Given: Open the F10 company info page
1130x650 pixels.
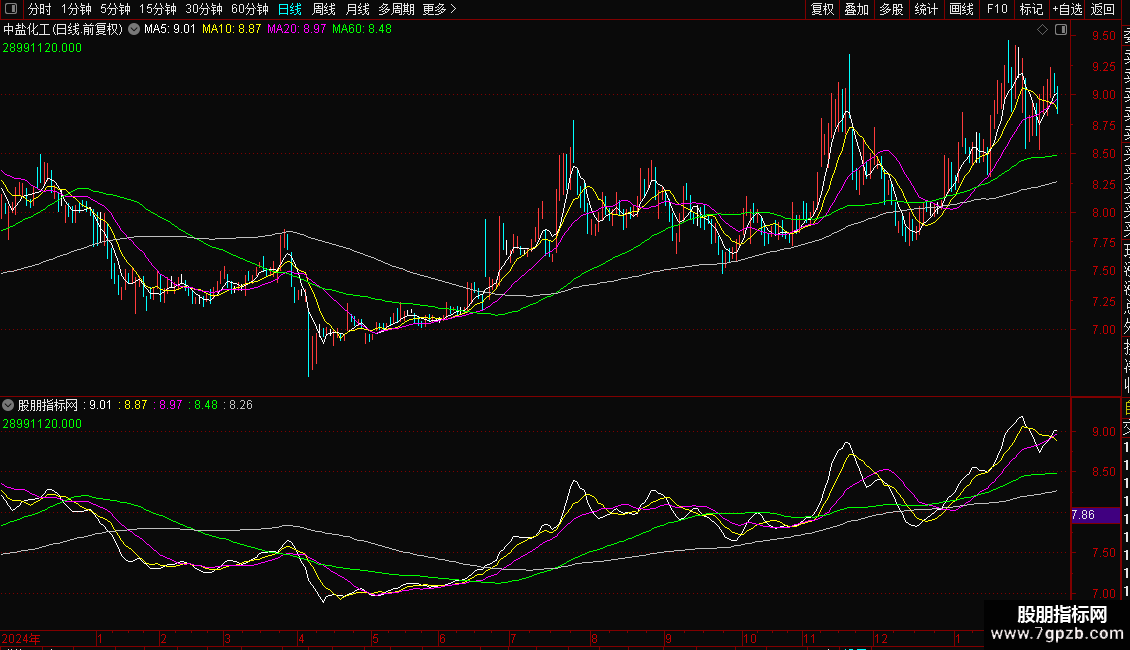Looking at the screenshot, I should click(x=997, y=9).
